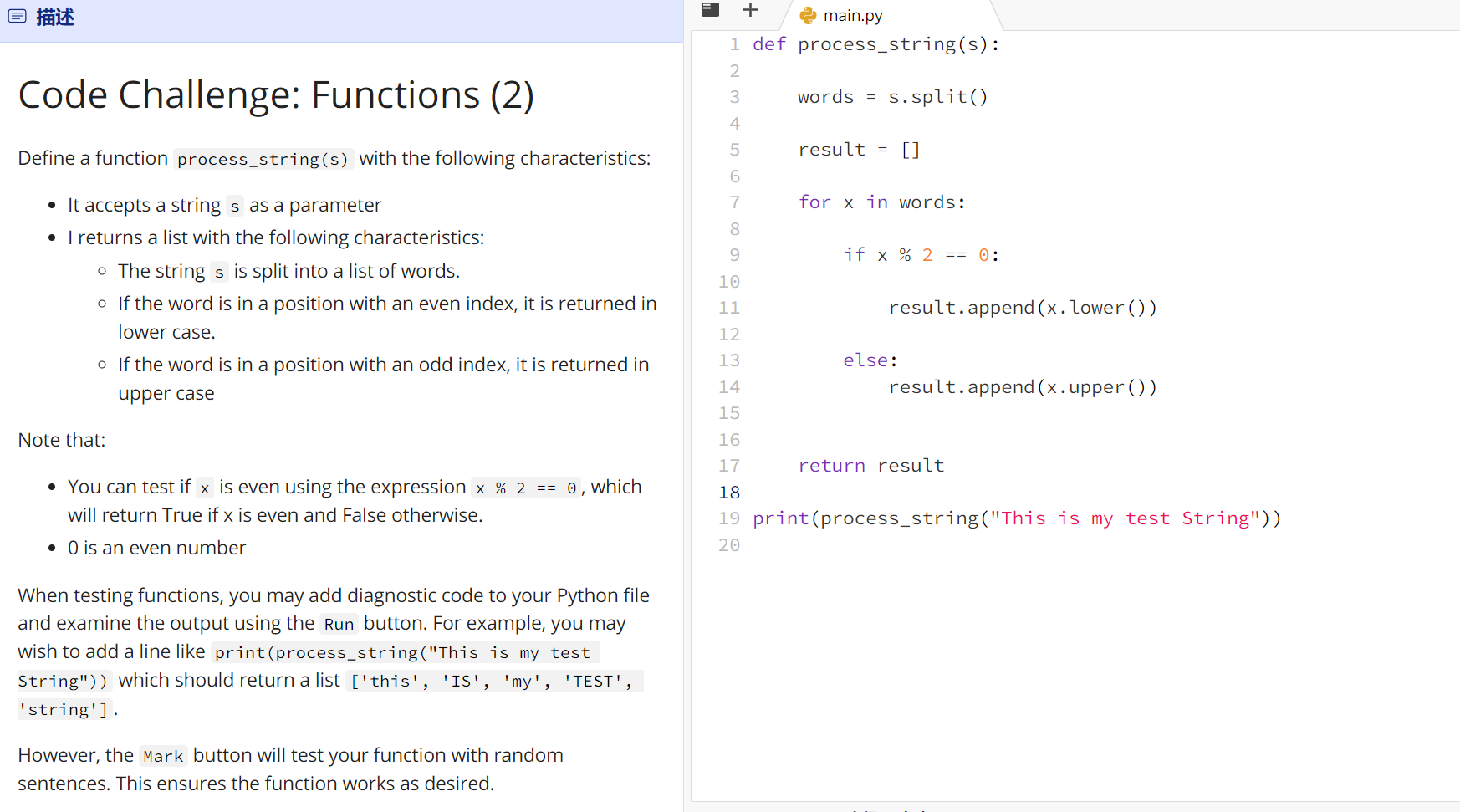Click '0 is an even number' bullet

point(156,548)
